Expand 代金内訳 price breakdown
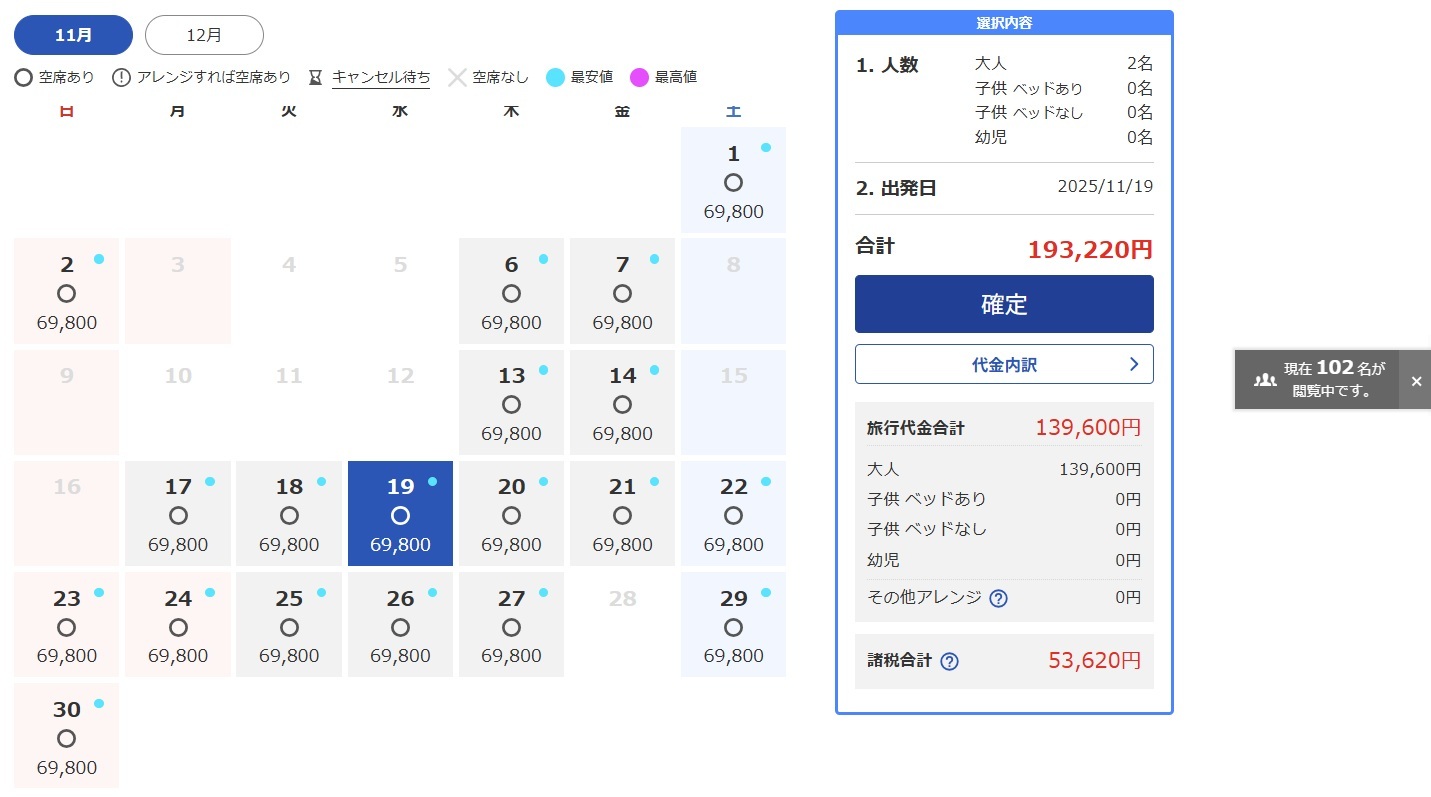This screenshot has height=797, width=1431. 1004,364
